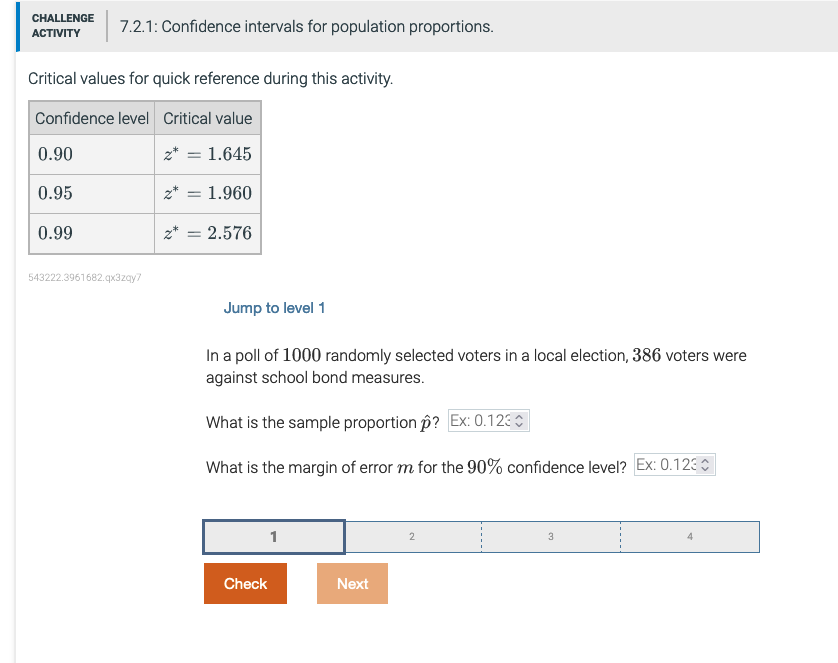
Task: Click the number 386 in the poll question
Action: click(647, 355)
